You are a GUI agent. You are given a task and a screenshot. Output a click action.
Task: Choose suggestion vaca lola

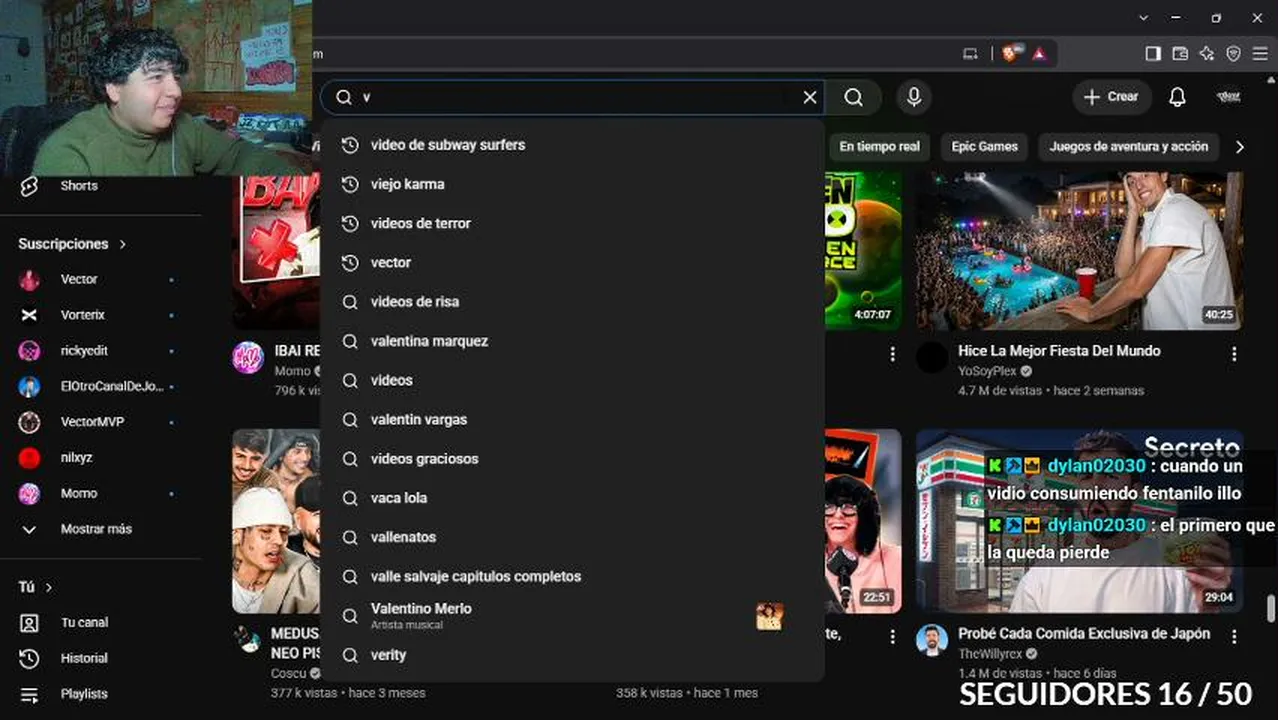point(572,497)
